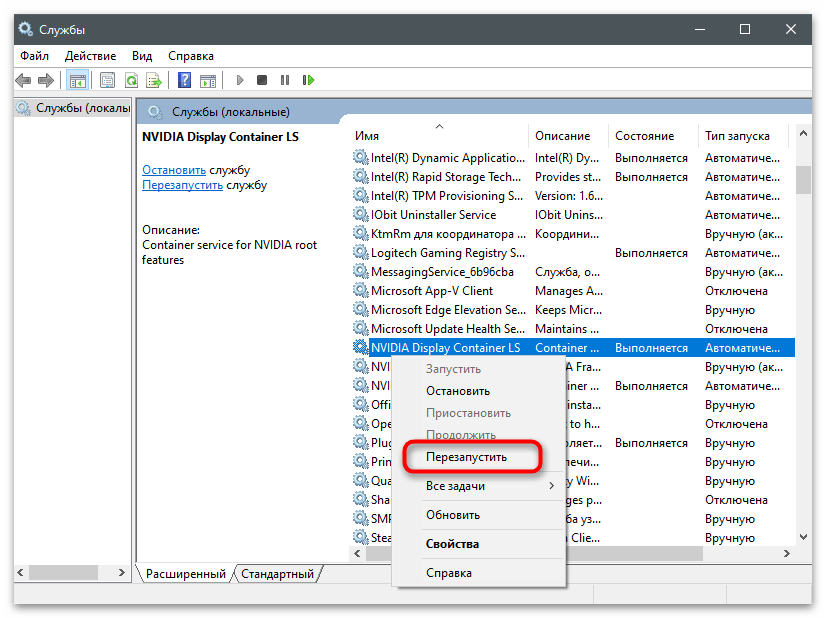Switch to the Стандартный tab
This screenshot has height=618, width=826.
(x=278, y=574)
